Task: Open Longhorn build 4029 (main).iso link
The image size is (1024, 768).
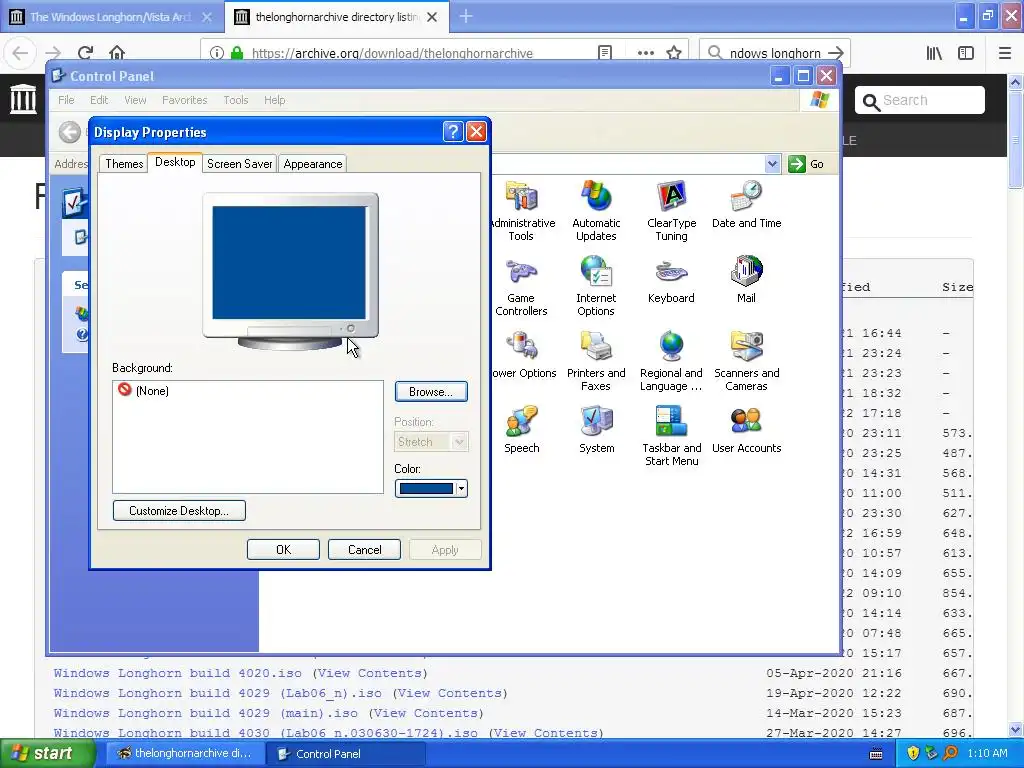Action: (206, 713)
